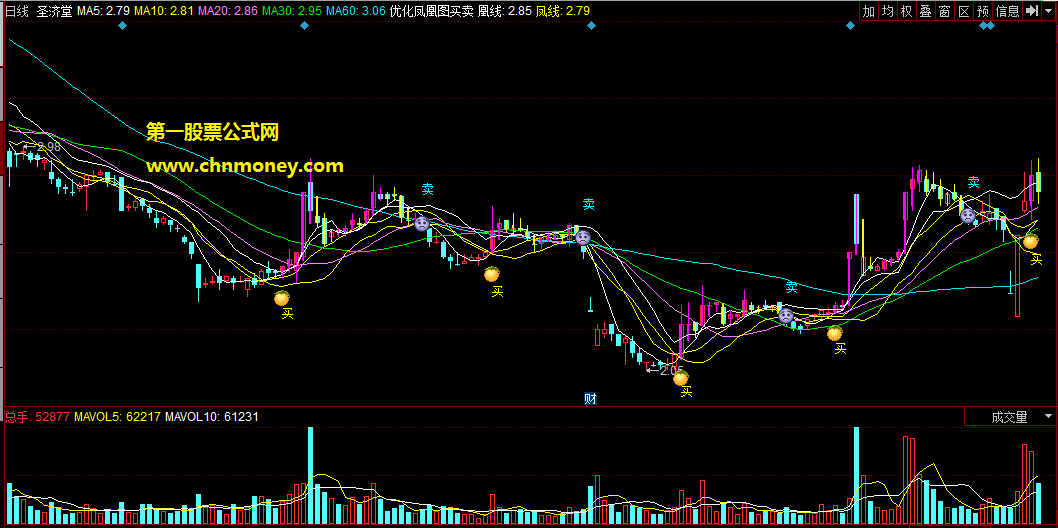
Task: Click the fourth peach buy signal icon
Action: click(x=835, y=332)
